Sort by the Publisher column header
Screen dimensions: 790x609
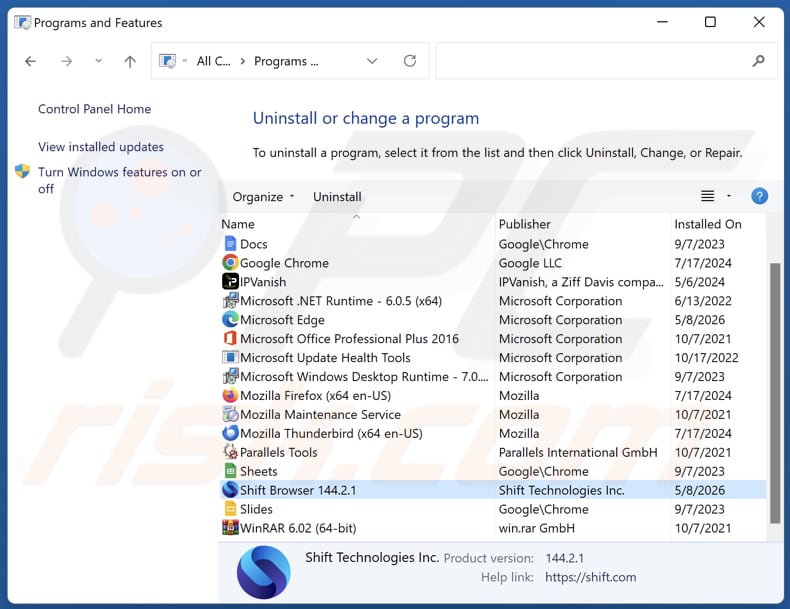524,224
